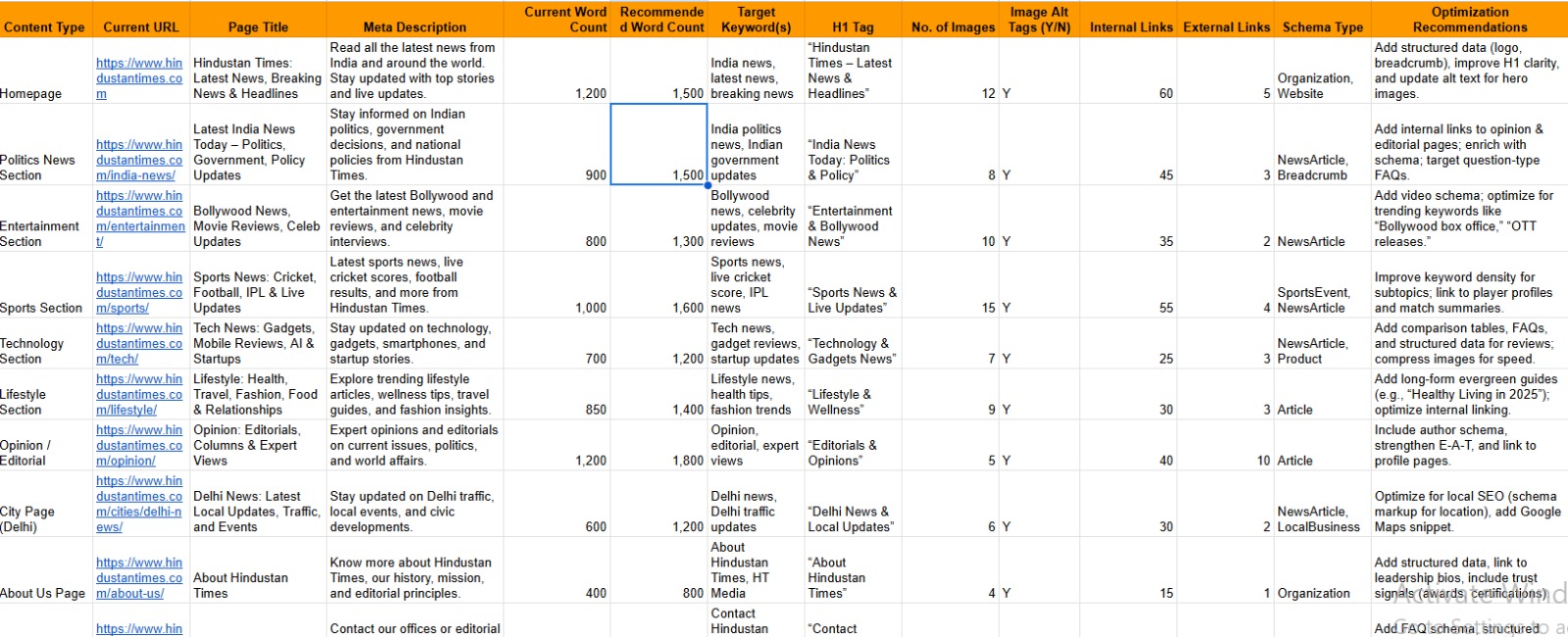Open the opinion section URL link
1568x637 pixels.
[x=138, y=446]
